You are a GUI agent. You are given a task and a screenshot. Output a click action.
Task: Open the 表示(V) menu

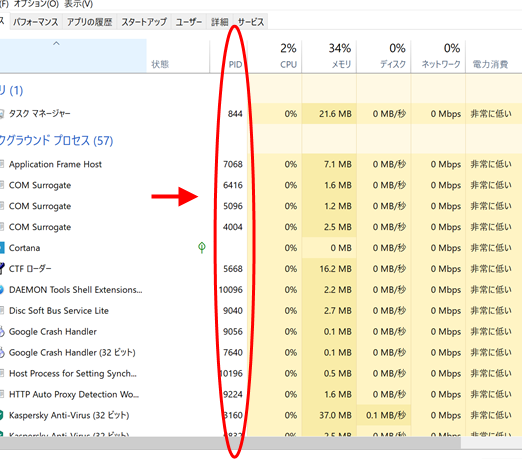[x=79, y=4]
